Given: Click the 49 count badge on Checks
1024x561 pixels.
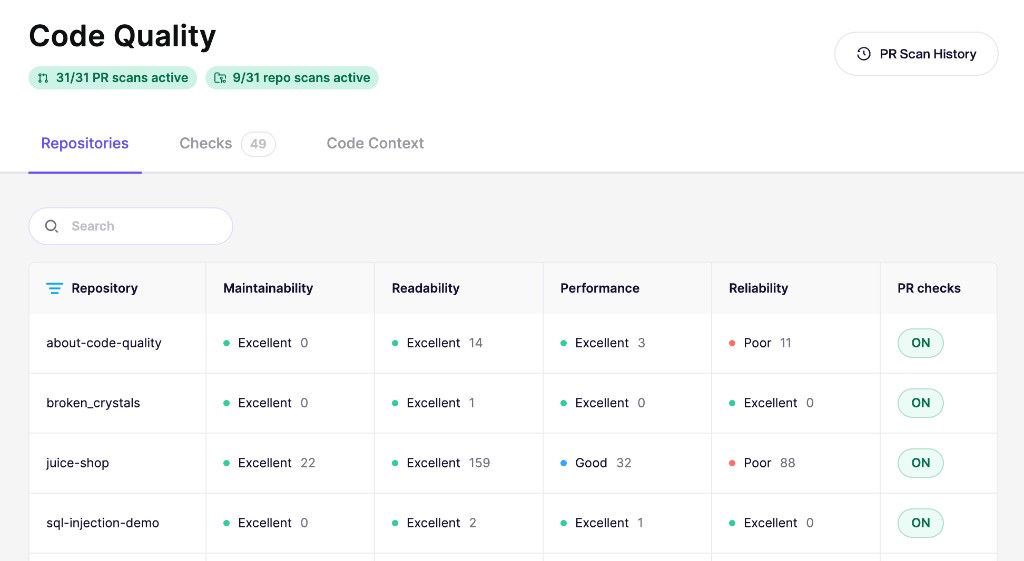Looking at the screenshot, I should [258, 144].
